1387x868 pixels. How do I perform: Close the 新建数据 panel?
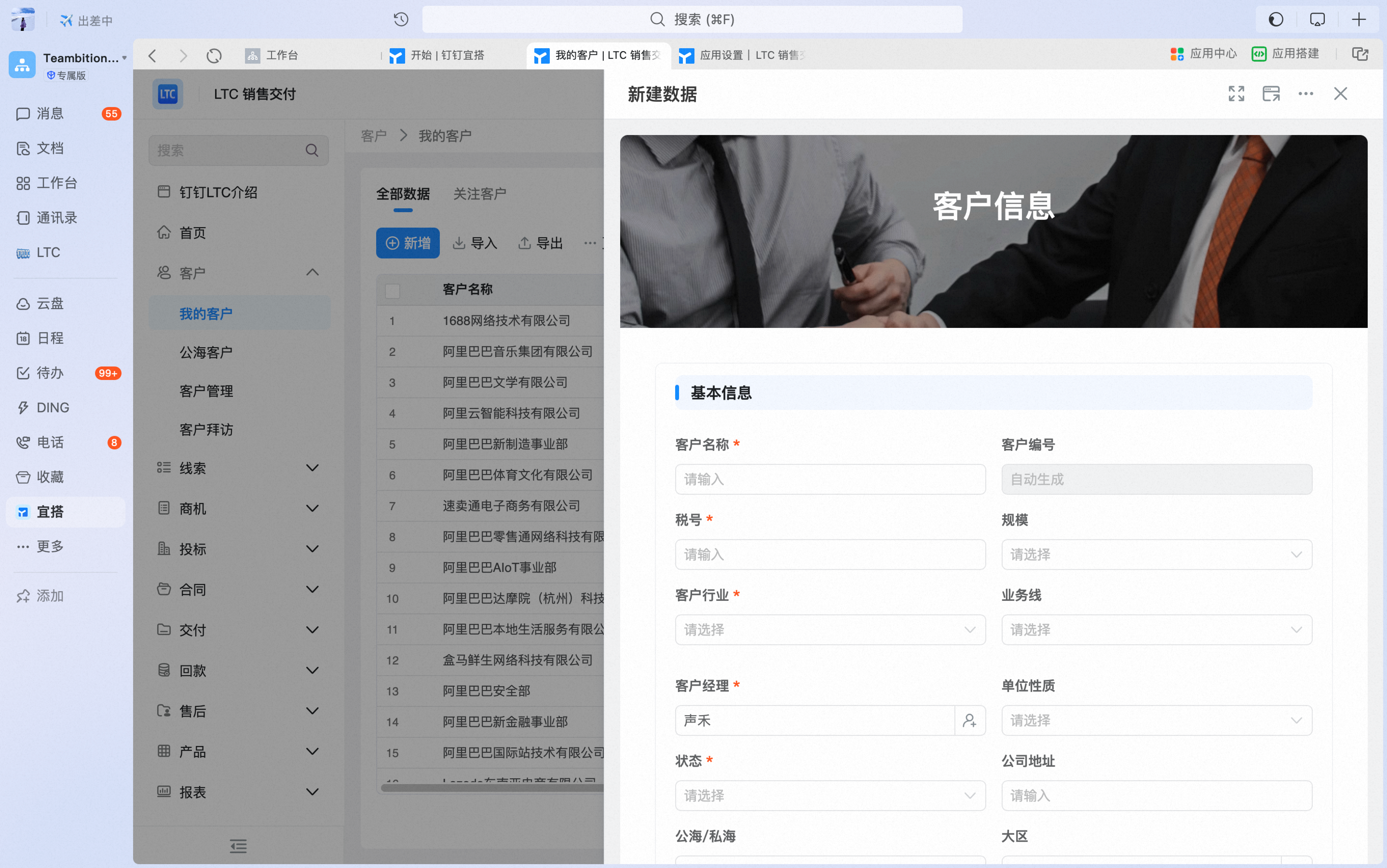pos(1340,94)
